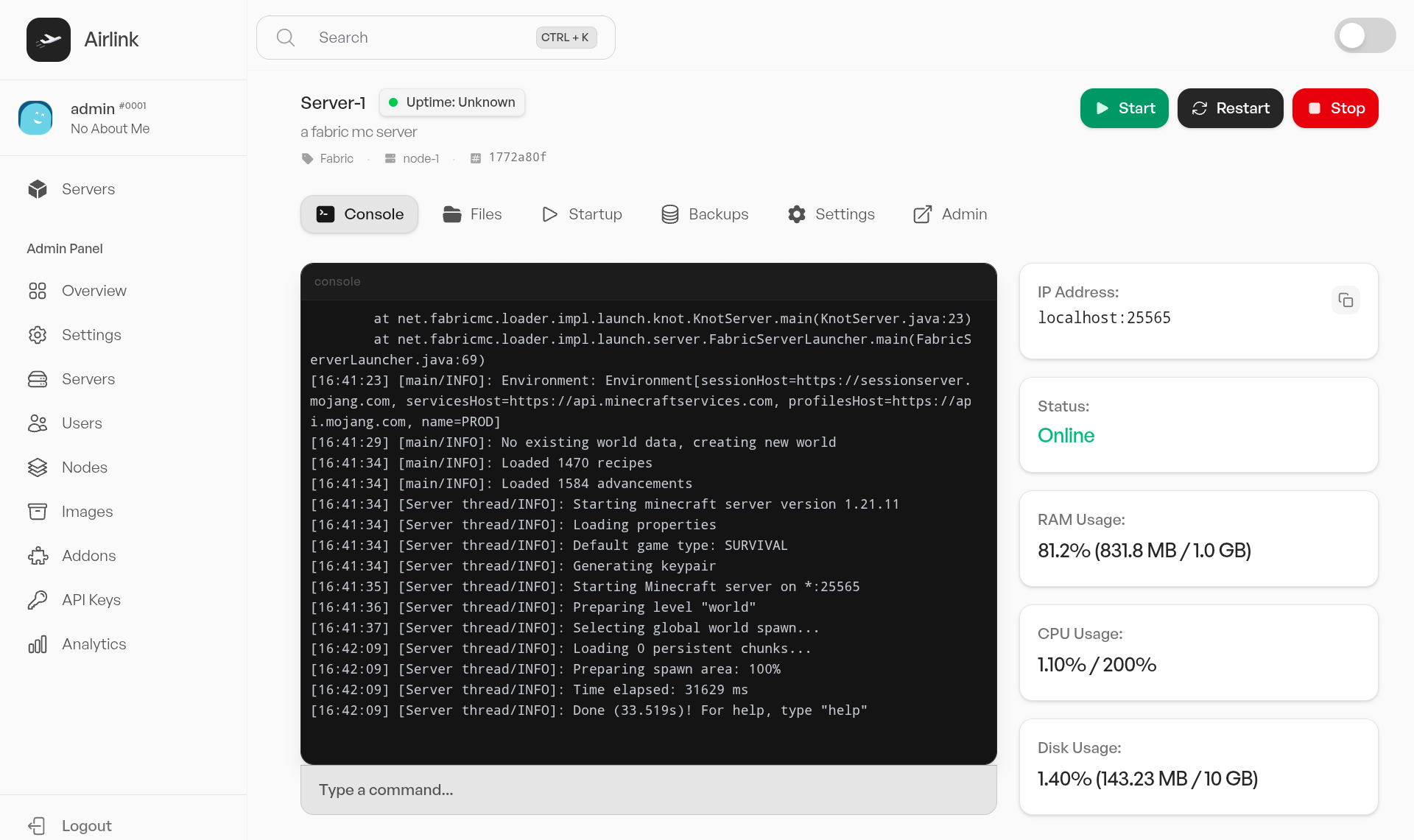Open Nodes in admin panel
The image size is (1414, 840).
[84, 467]
